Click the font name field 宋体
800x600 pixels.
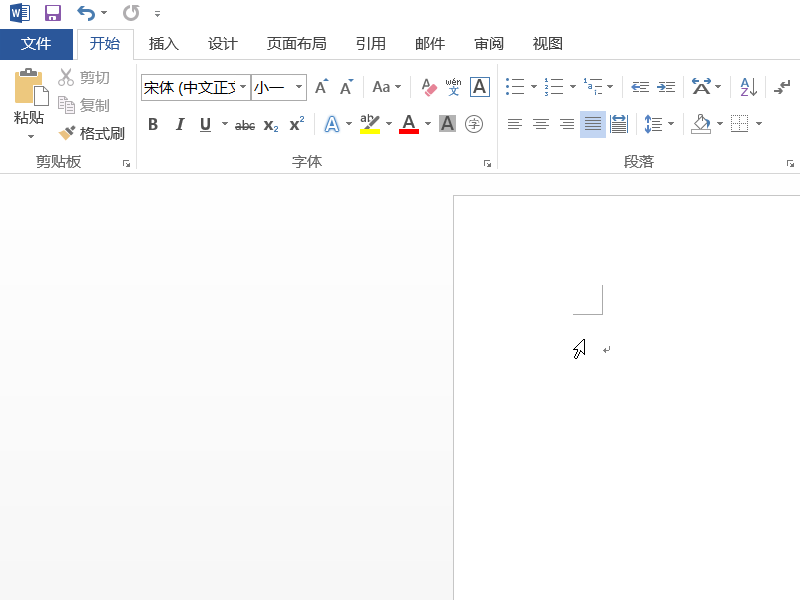coord(189,87)
